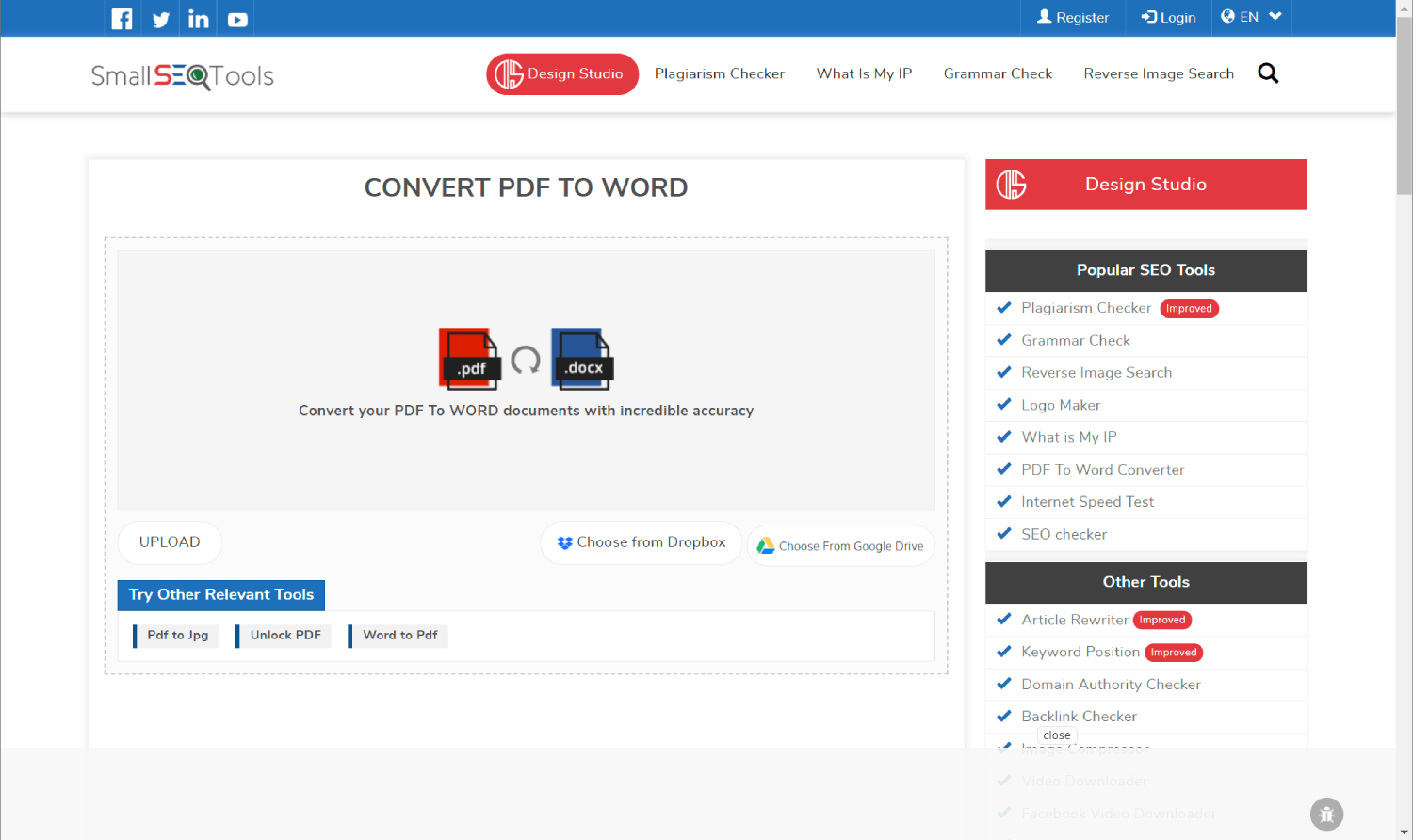Click the .pdf file icon
Image resolution: width=1413 pixels, height=840 pixels.
tap(469, 359)
